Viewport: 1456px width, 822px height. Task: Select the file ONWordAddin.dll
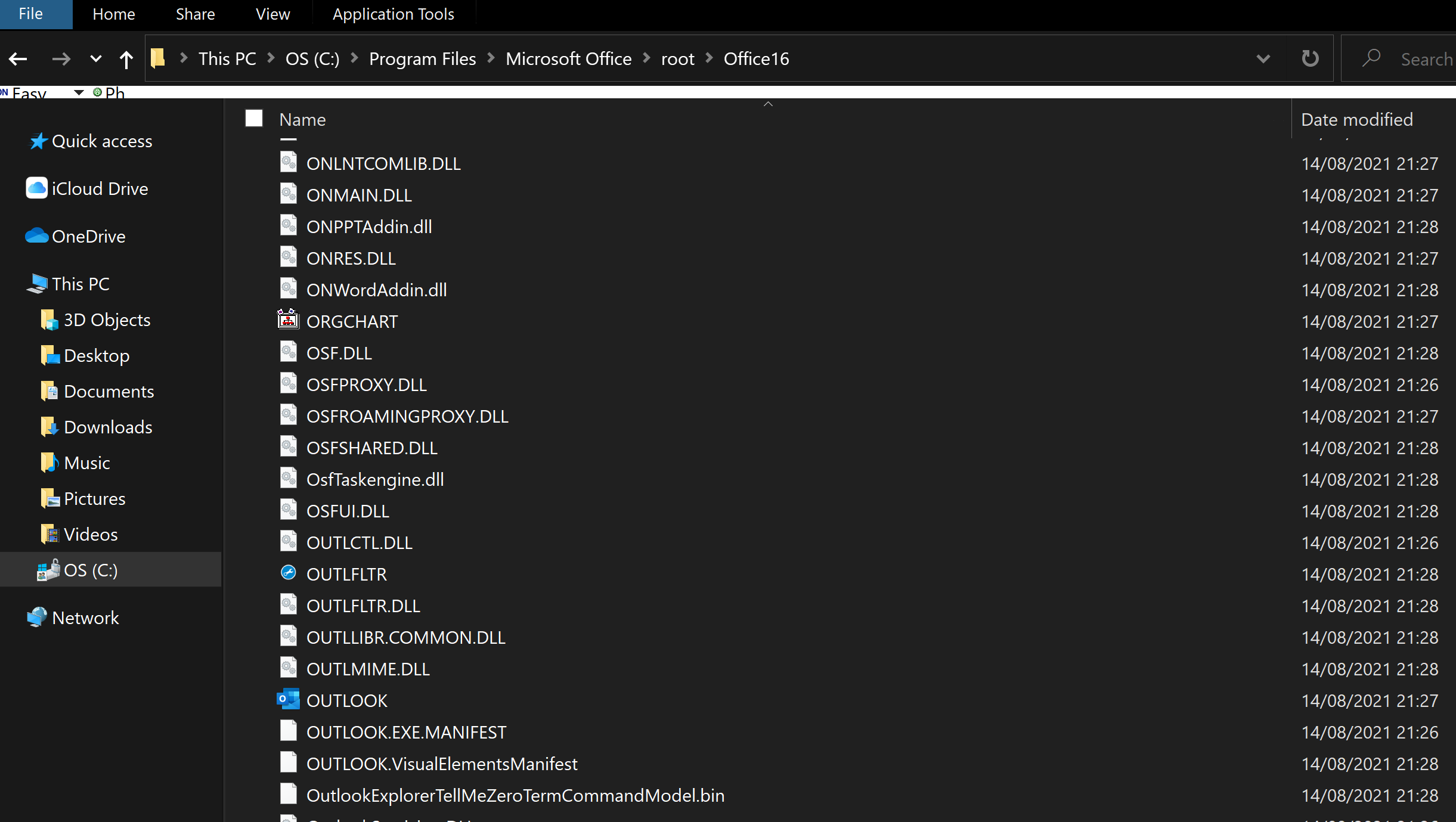[x=376, y=290]
